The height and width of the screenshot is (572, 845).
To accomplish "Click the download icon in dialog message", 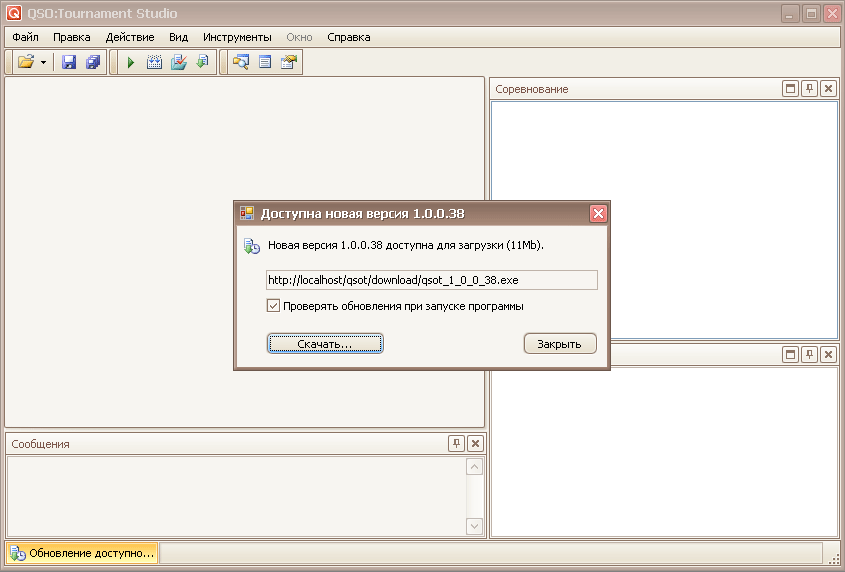I will [x=252, y=246].
